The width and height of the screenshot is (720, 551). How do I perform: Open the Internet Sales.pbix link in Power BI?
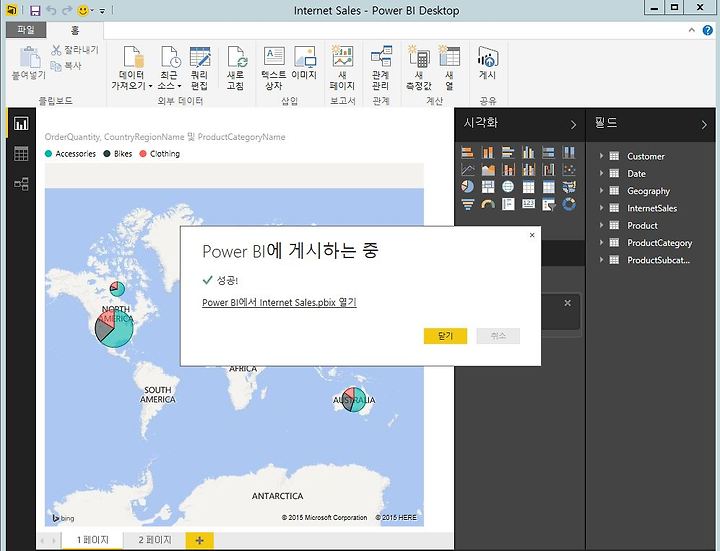pyautogui.click(x=279, y=302)
